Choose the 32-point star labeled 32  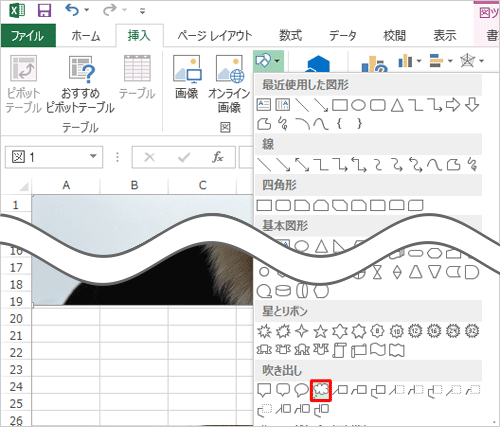(472, 331)
